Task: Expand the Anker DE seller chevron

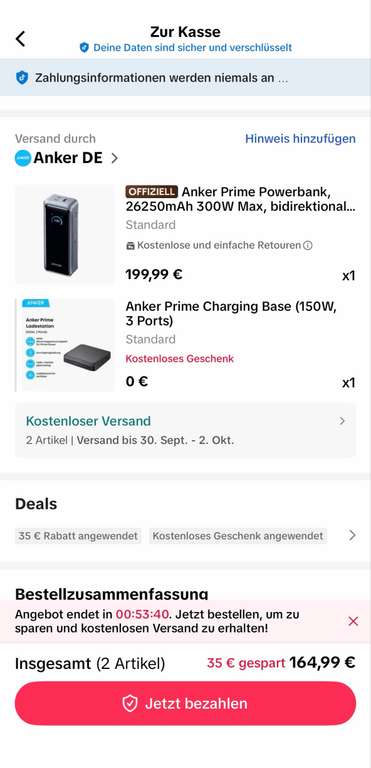Action: coord(114,158)
